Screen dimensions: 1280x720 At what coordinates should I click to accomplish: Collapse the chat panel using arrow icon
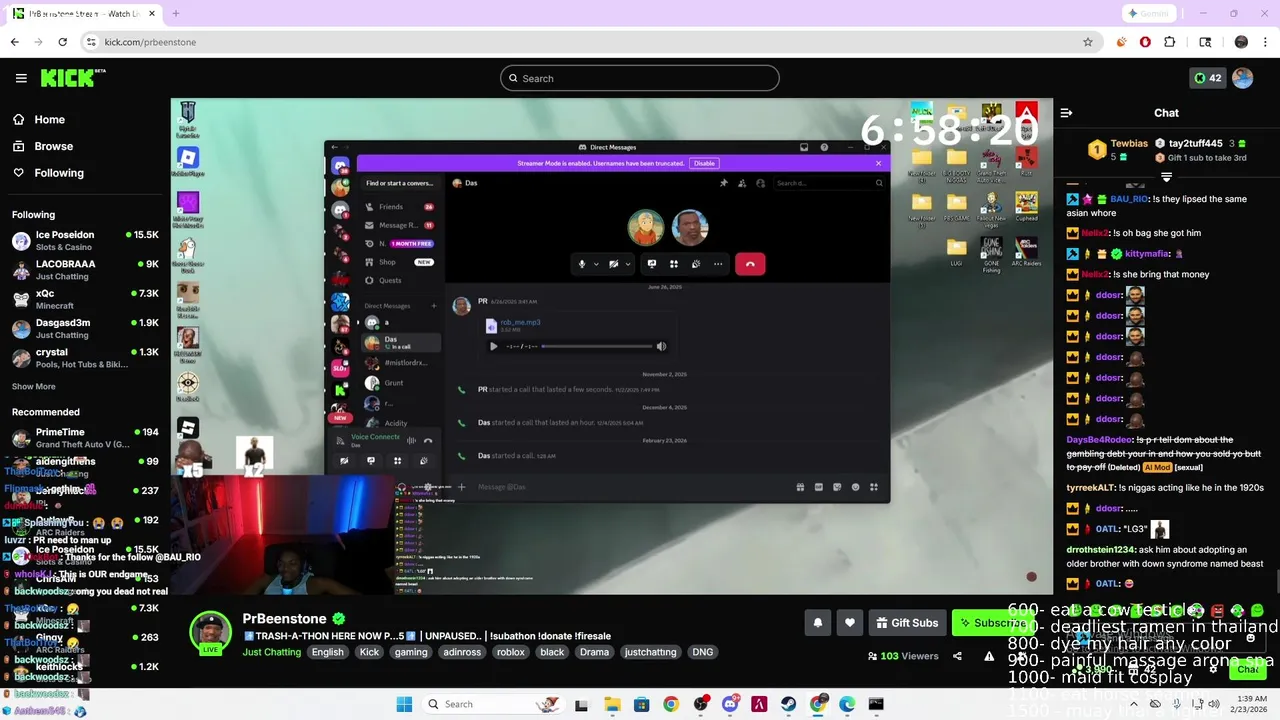coord(1066,113)
